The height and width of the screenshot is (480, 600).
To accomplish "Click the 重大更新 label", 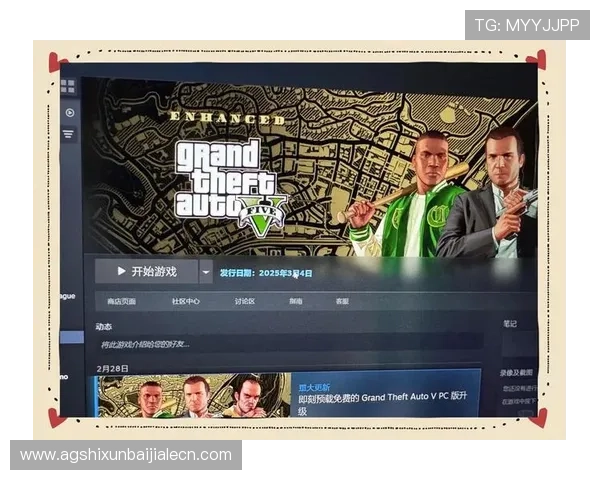I will point(314,387).
